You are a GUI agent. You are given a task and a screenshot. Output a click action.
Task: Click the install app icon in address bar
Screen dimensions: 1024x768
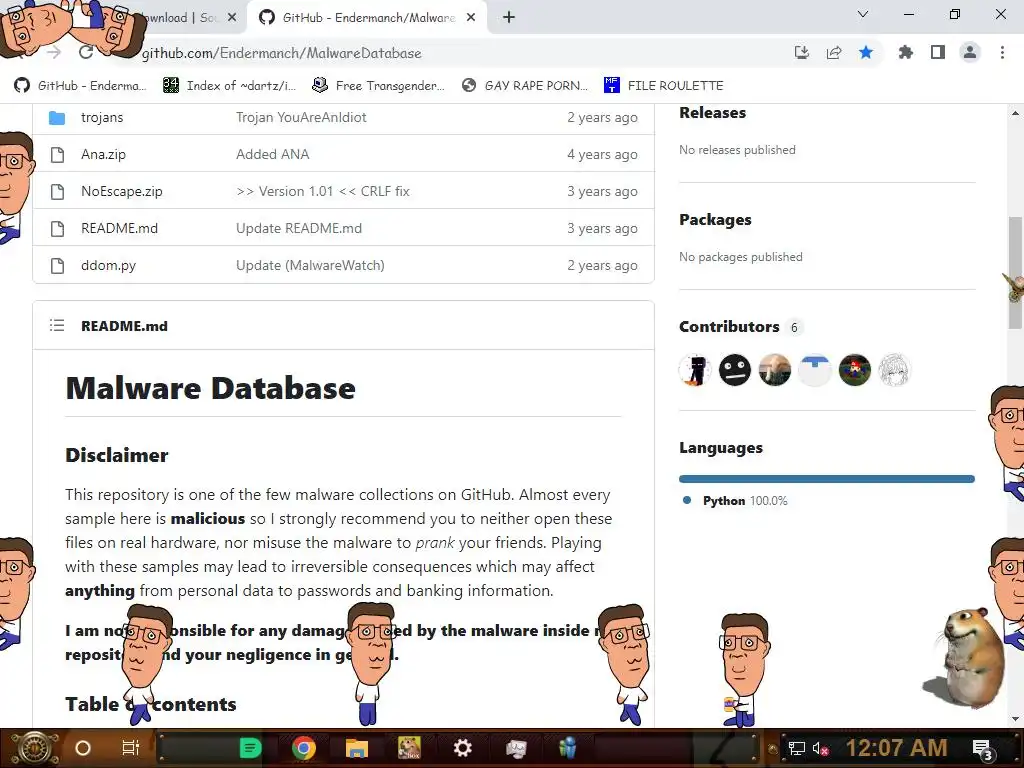801,53
